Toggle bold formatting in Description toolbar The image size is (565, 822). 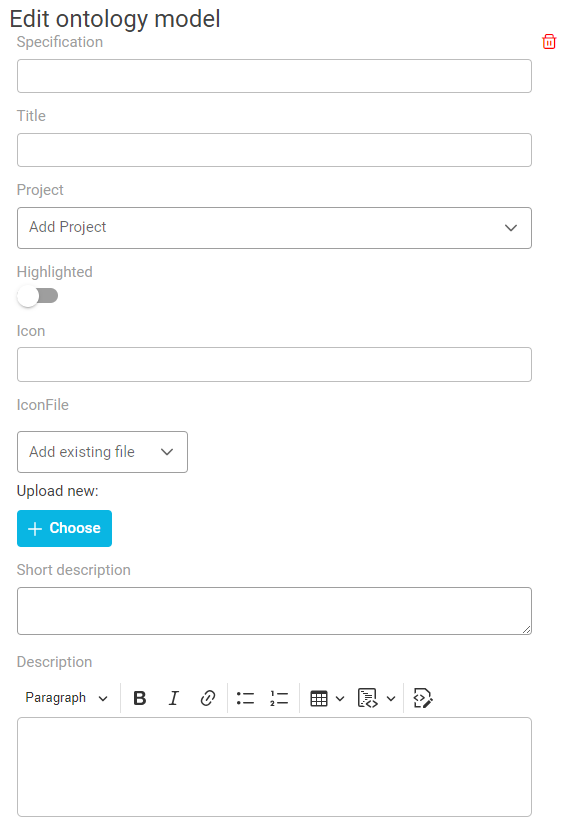click(139, 698)
